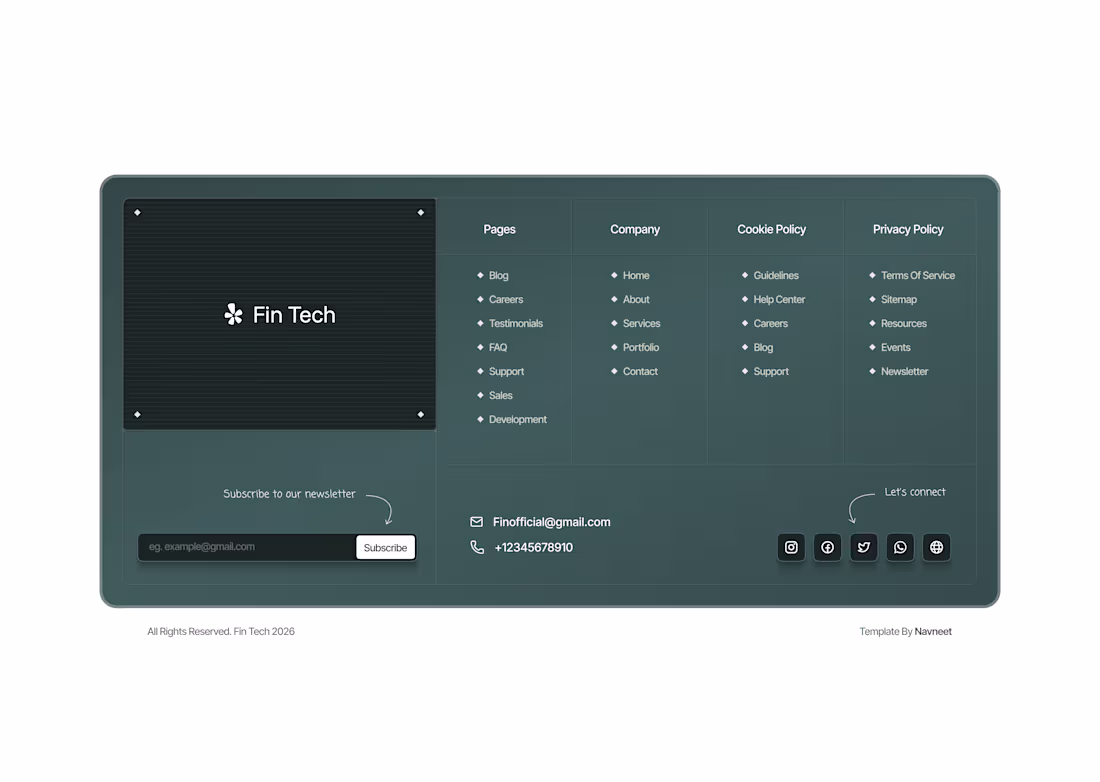
Task: Click the Pages column heading
Action: pos(499,229)
